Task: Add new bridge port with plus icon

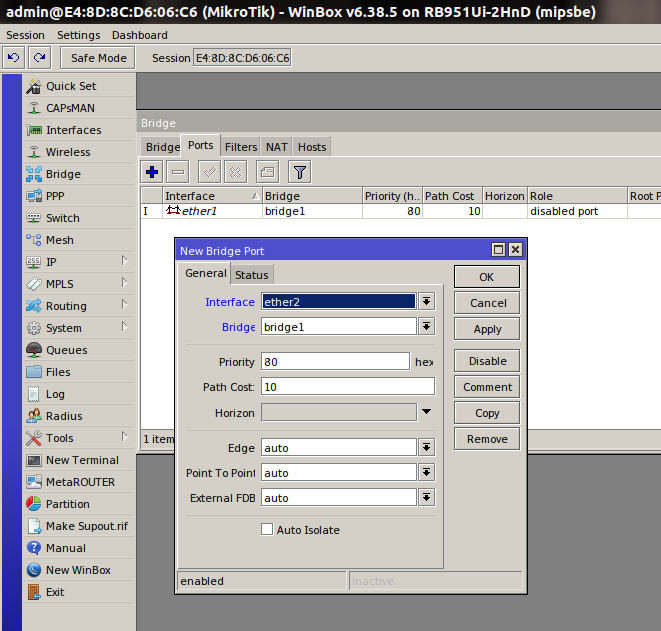Action: [152, 172]
